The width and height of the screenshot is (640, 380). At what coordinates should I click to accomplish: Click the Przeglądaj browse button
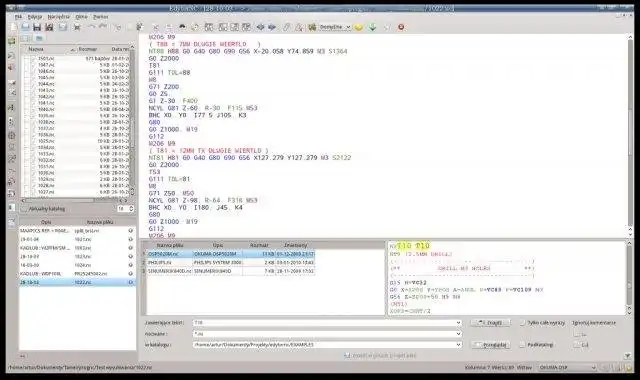pyautogui.click(x=490, y=344)
